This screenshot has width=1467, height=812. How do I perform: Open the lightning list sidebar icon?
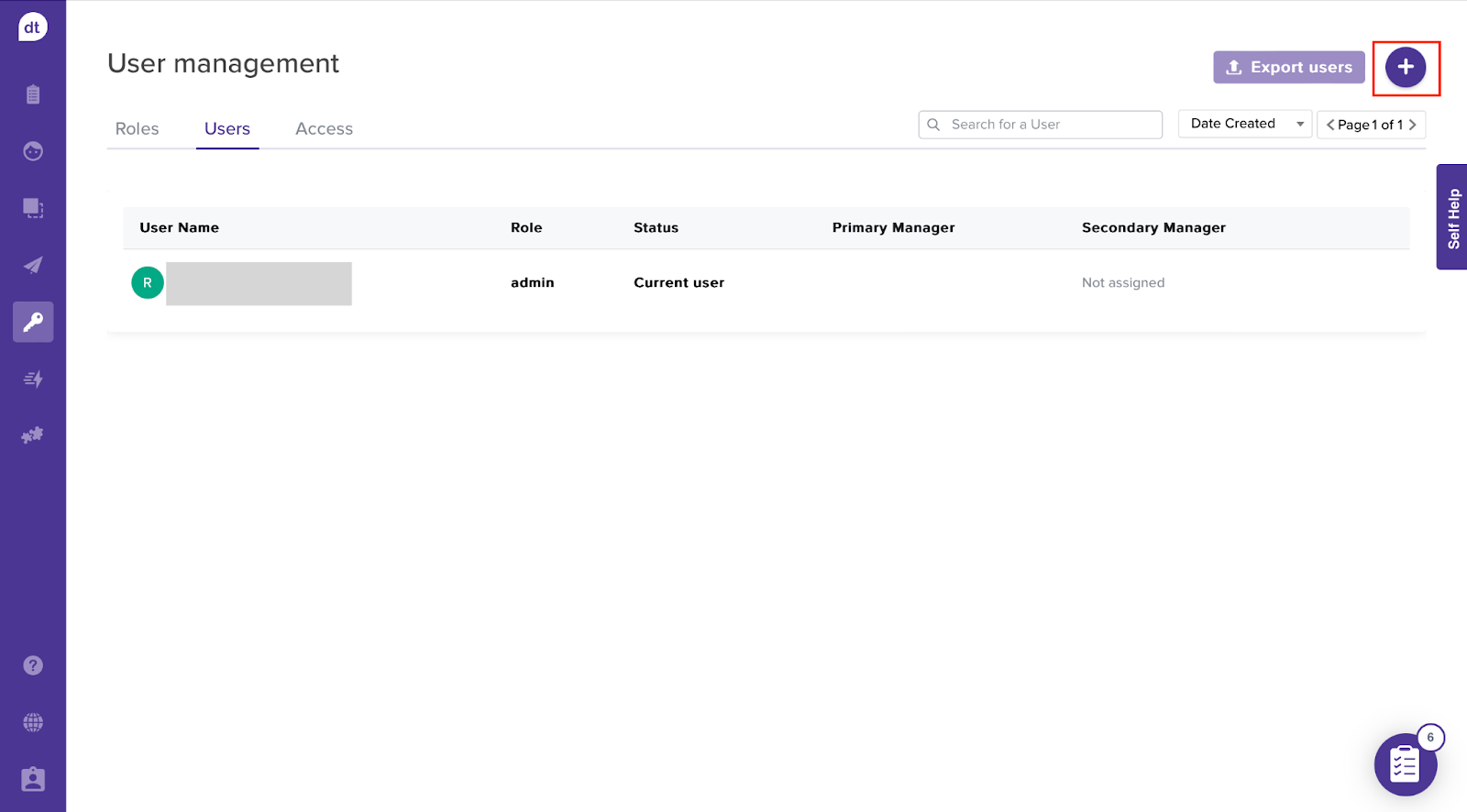33,379
